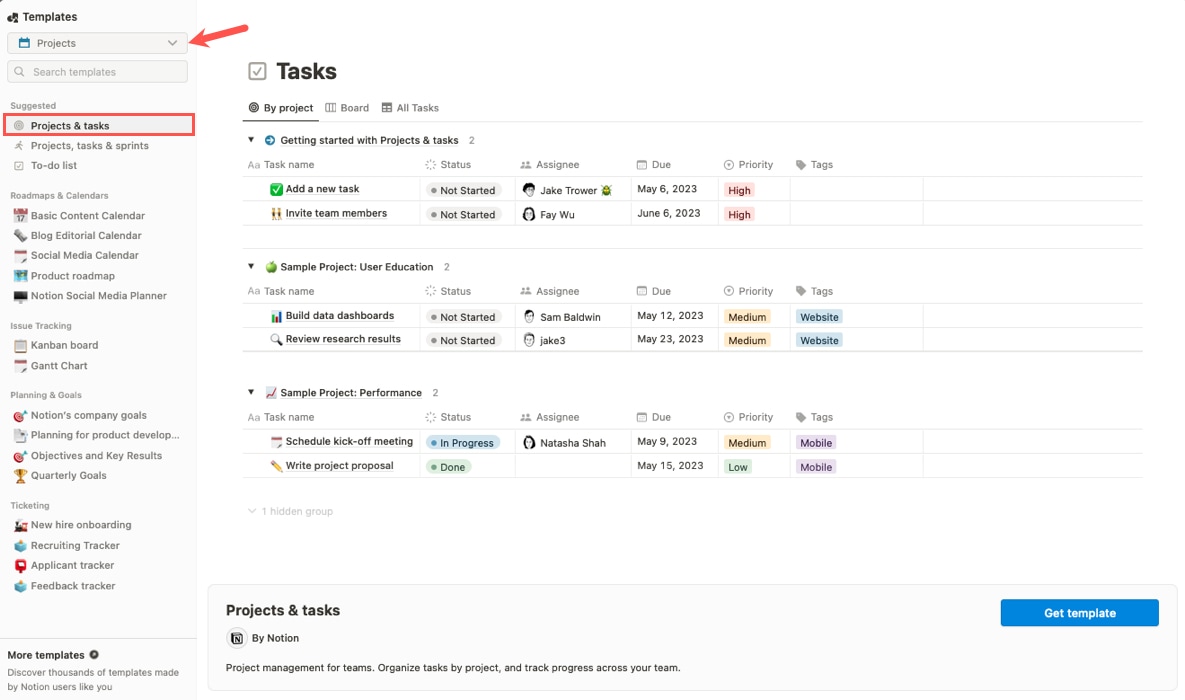This screenshot has height=700, width=1185.
Task: Collapse the Getting started with Projects & tasks group
Action: click(251, 140)
